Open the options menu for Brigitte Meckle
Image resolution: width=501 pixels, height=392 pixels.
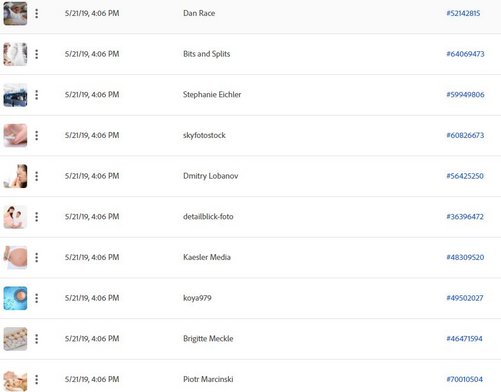tap(37, 339)
